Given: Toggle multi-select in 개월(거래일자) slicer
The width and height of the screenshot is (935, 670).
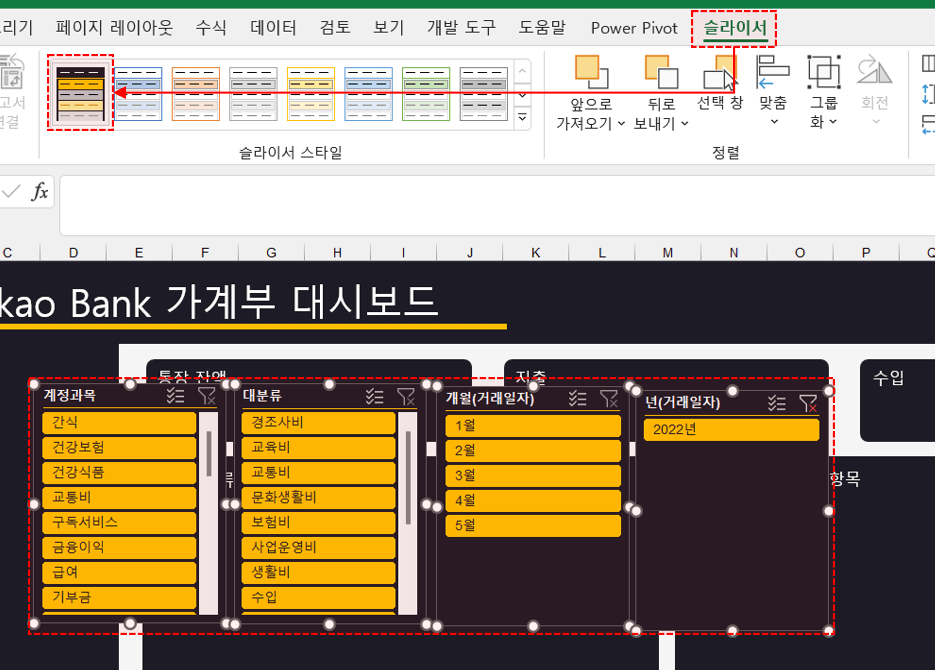Looking at the screenshot, I should tap(577, 399).
